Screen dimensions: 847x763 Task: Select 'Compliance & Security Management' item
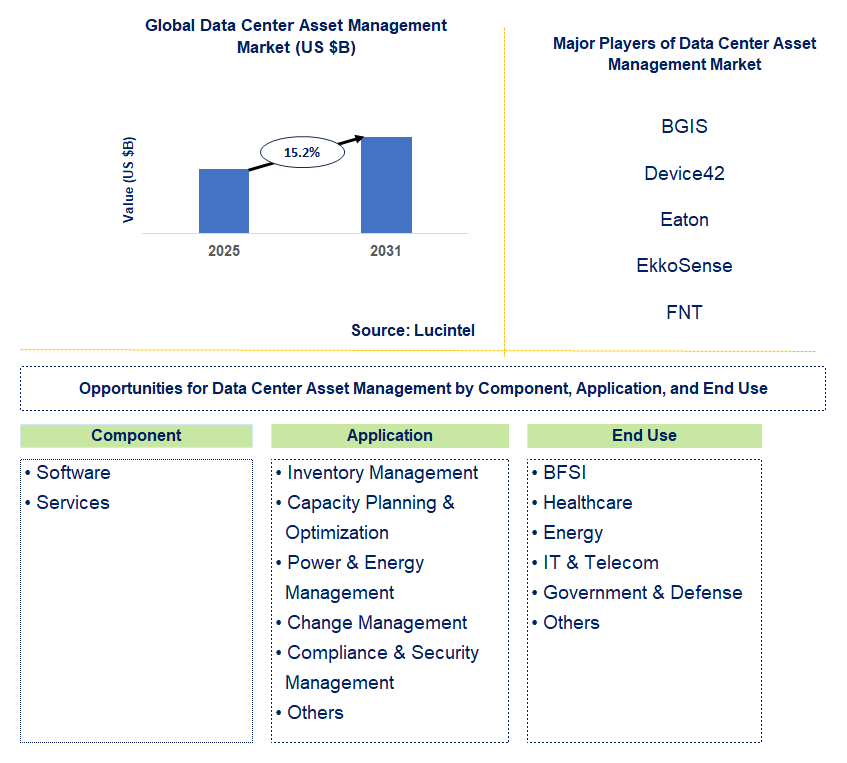382,668
